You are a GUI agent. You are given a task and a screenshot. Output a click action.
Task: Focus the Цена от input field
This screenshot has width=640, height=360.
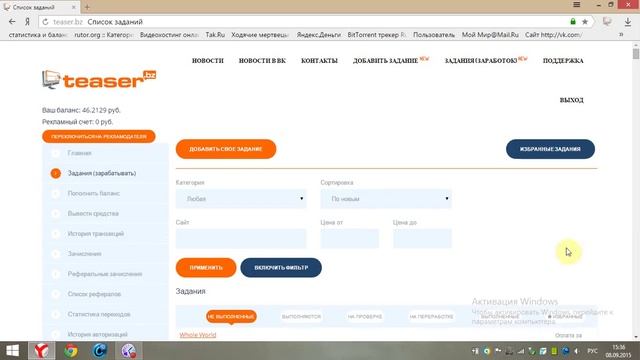click(x=350, y=238)
